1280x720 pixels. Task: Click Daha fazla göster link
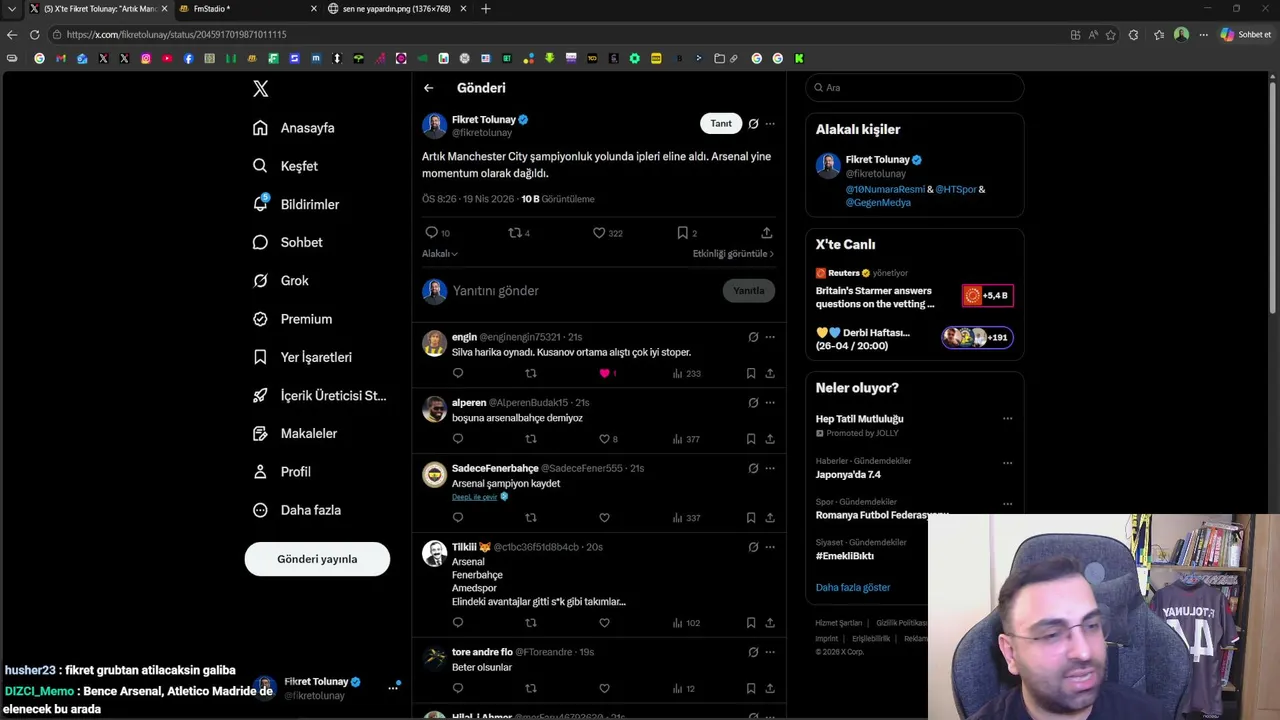[853, 588]
